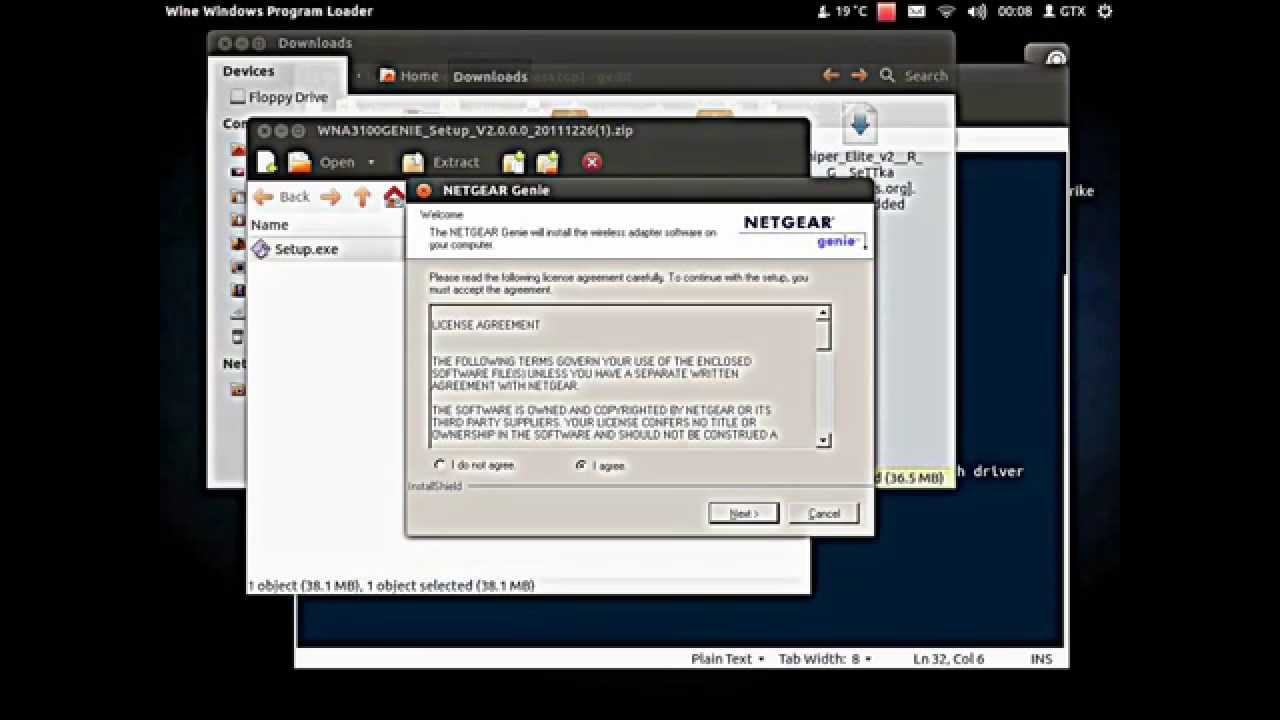Viewport: 1280px width, 720px height.
Task: Select the "I agree" radio button
Action: point(581,465)
